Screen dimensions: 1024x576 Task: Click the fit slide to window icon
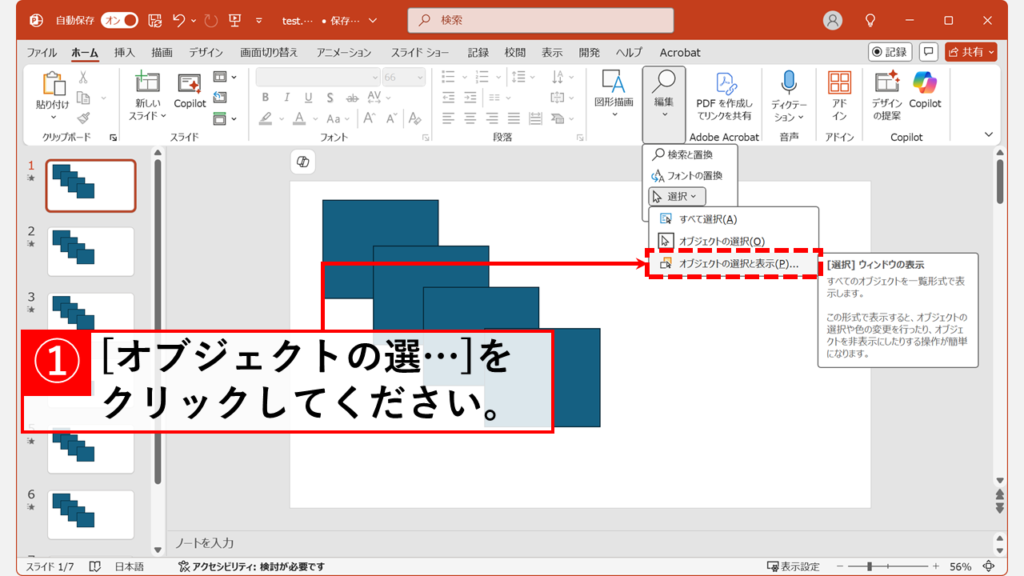989,566
